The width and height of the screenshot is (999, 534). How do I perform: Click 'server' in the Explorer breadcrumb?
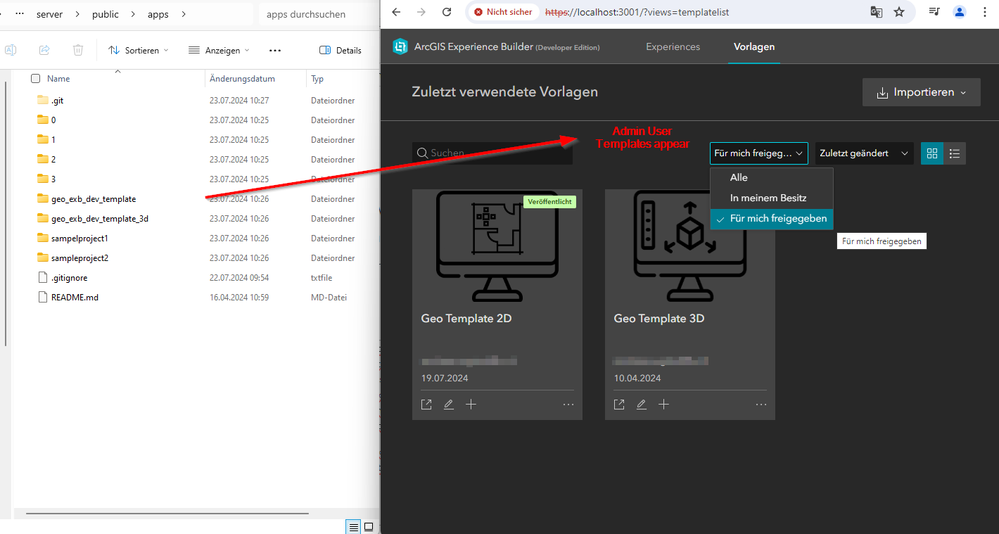click(x=50, y=14)
